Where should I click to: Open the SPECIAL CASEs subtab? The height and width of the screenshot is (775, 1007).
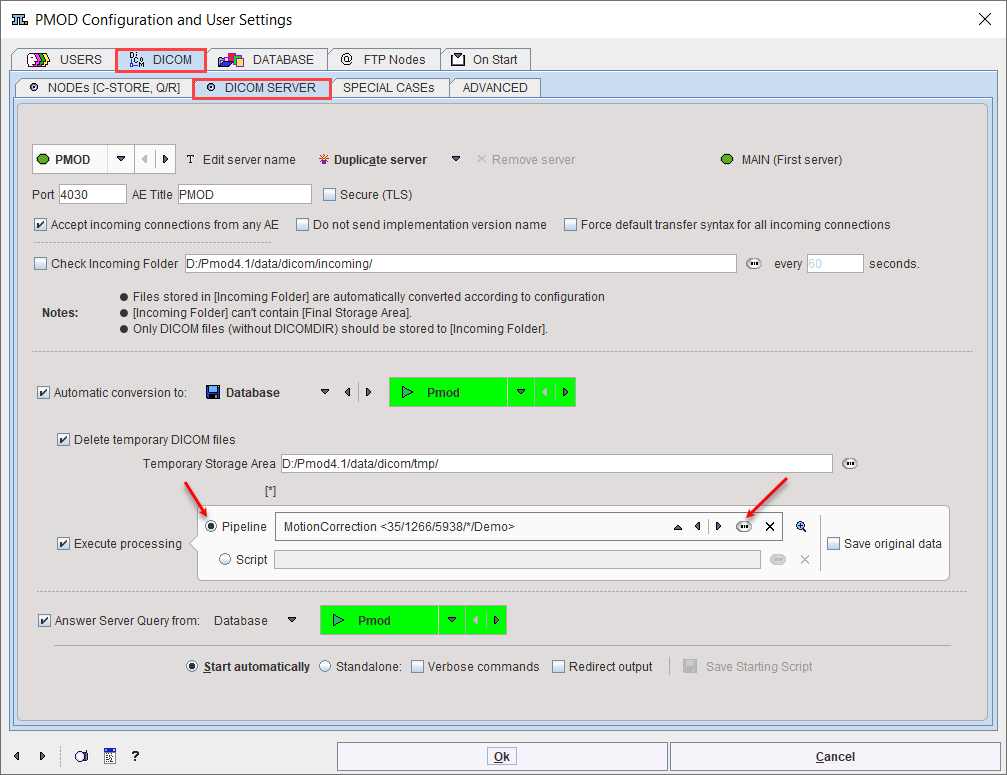coord(389,88)
